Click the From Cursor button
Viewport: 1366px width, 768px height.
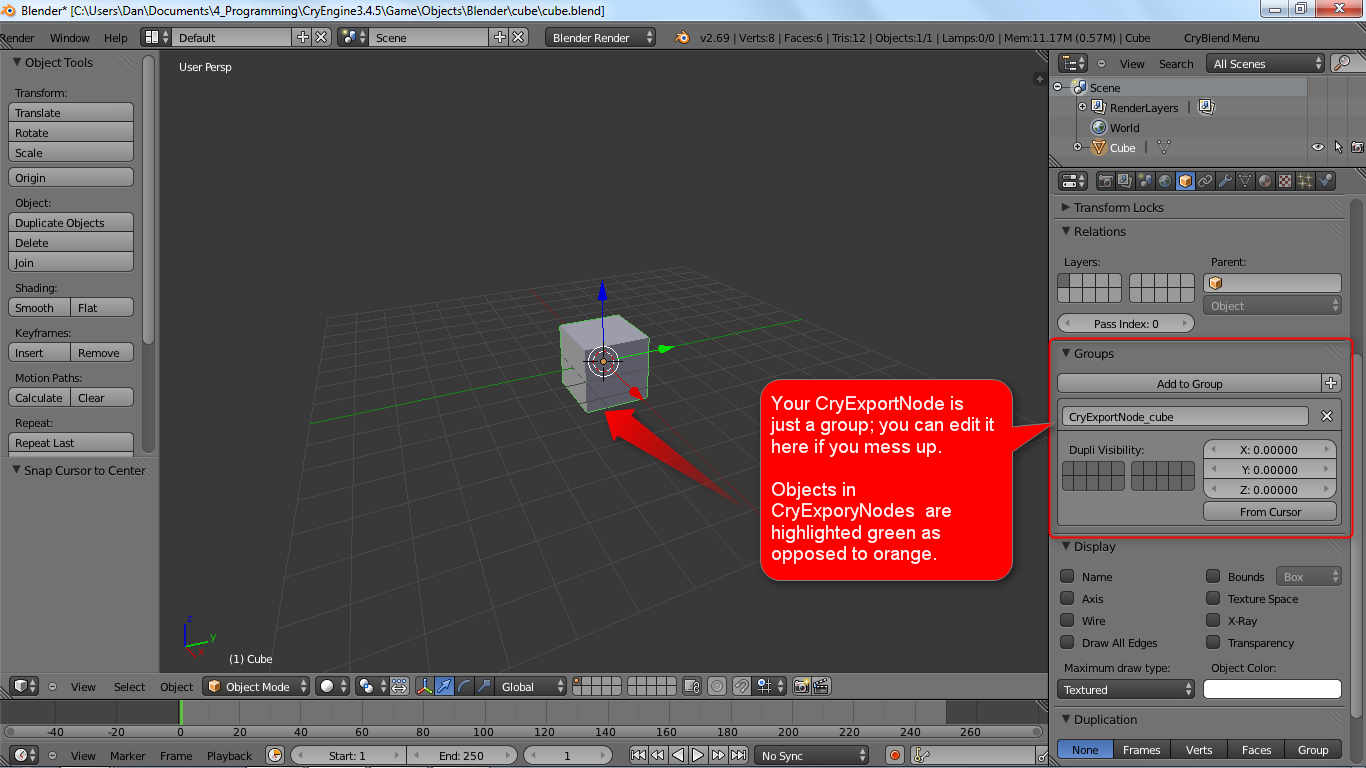coord(1270,511)
